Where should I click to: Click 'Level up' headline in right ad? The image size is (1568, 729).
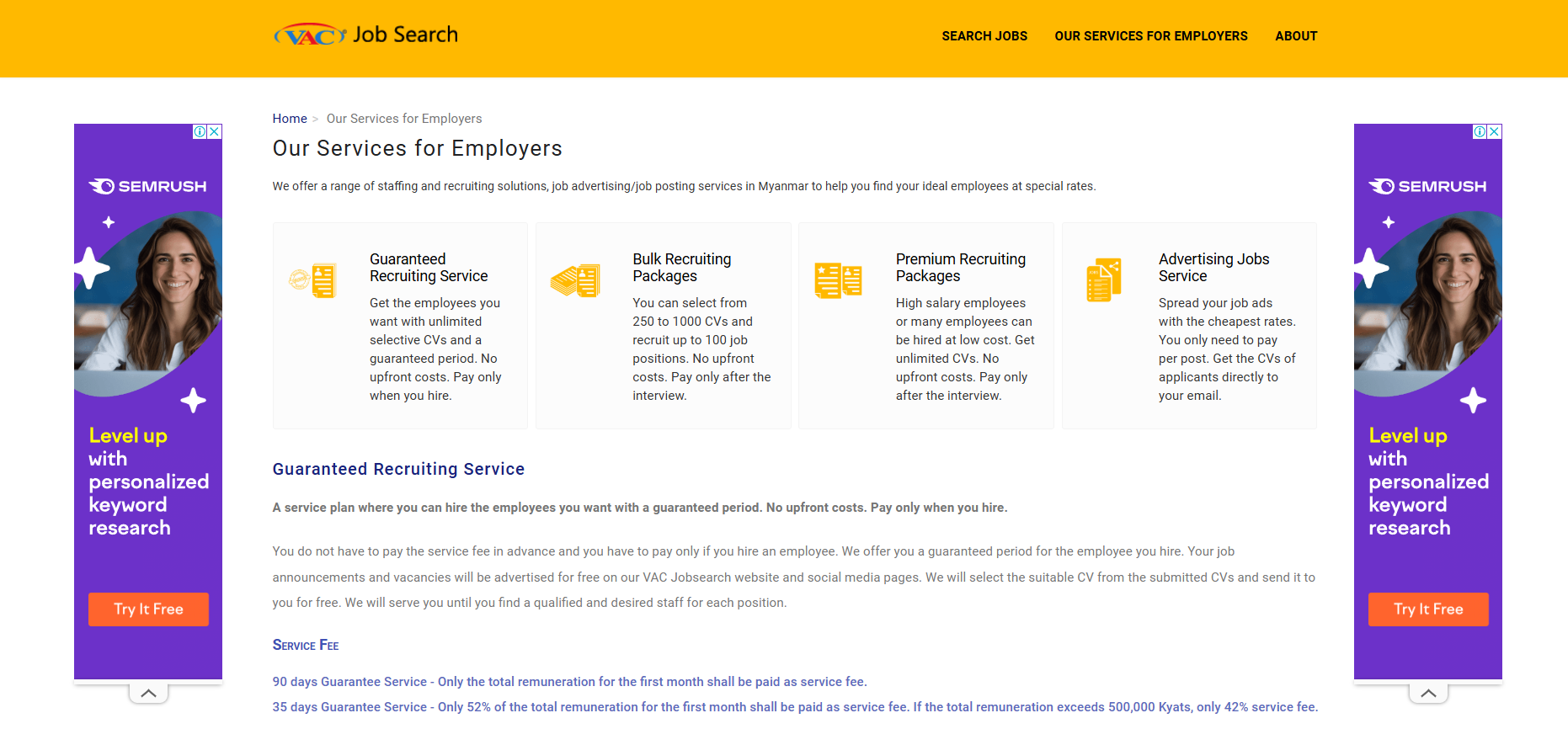click(x=1408, y=436)
